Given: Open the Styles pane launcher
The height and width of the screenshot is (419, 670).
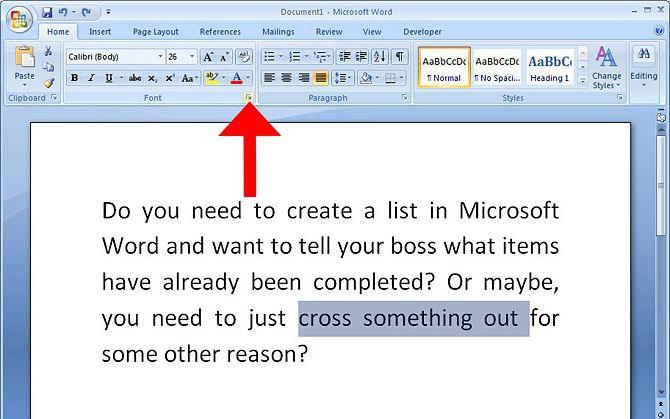Looking at the screenshot, I should pyautogui.click(x=619, y=98).
